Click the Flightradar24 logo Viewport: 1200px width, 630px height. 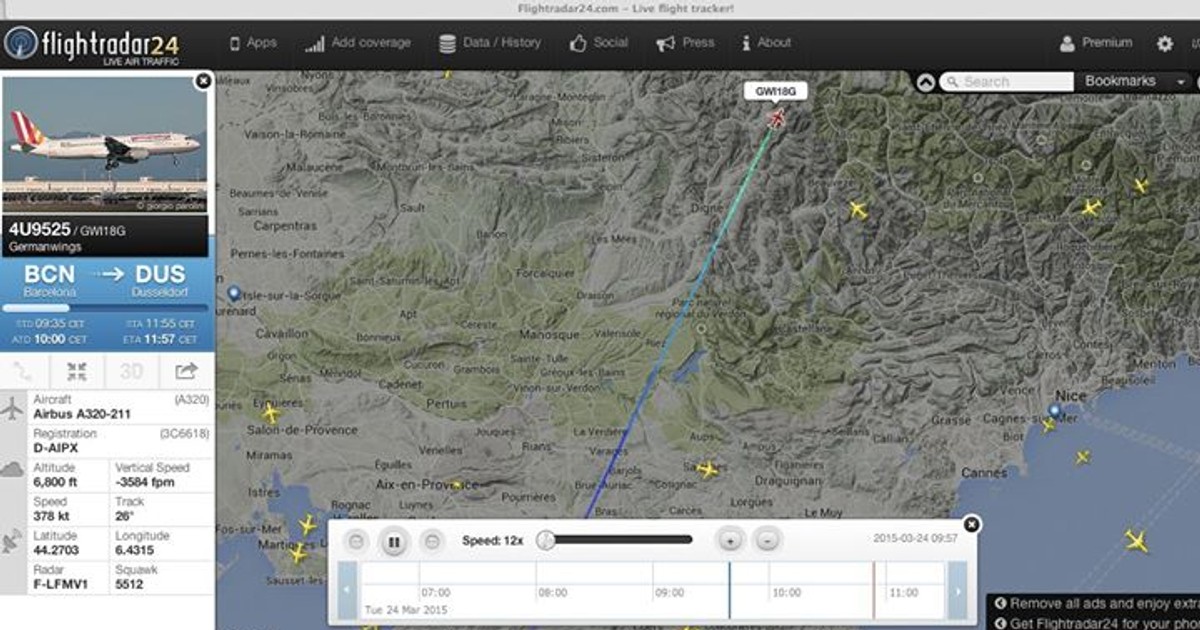click(92, 46)
